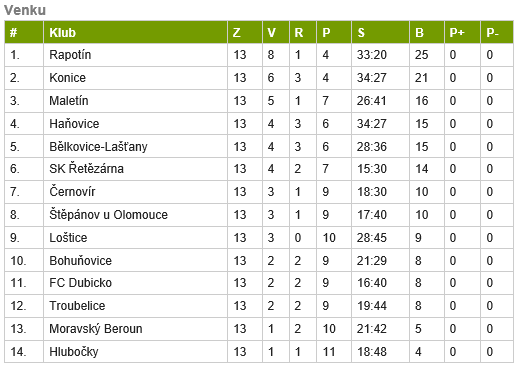Open the Maletín club entry
This screenshot has width=519, height=367.
(x=69, y=101)
